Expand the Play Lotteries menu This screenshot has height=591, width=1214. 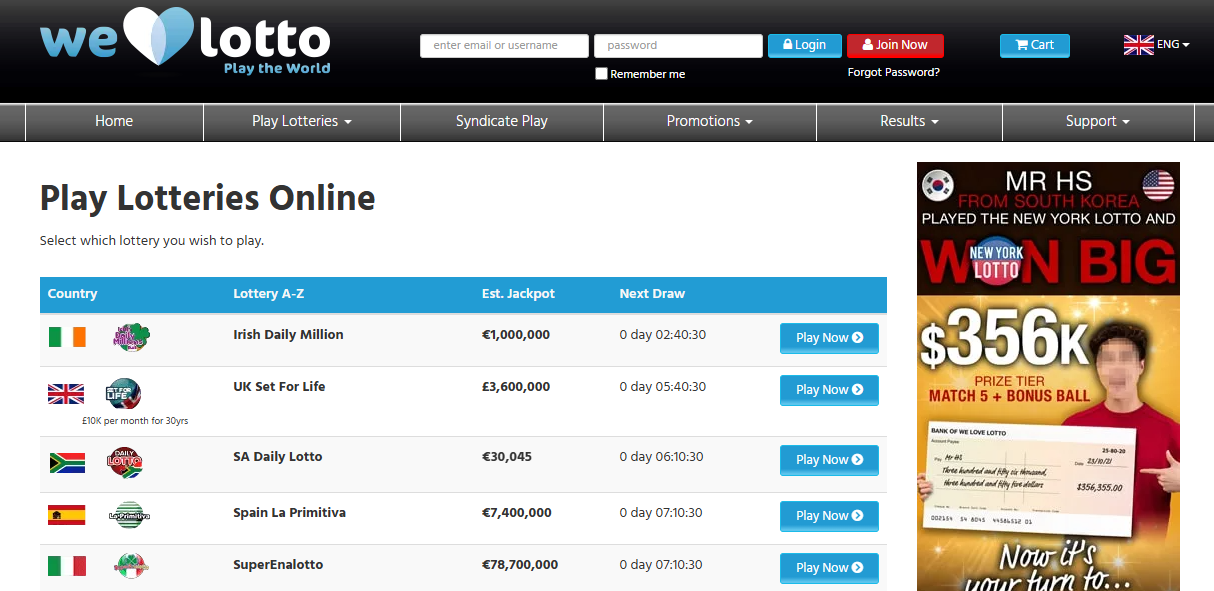(302, 121)
